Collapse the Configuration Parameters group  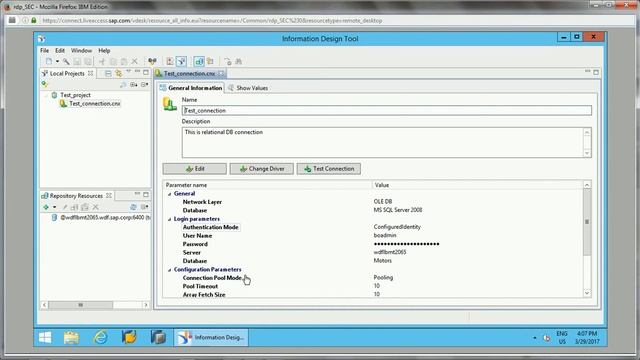tap(170, 270)
